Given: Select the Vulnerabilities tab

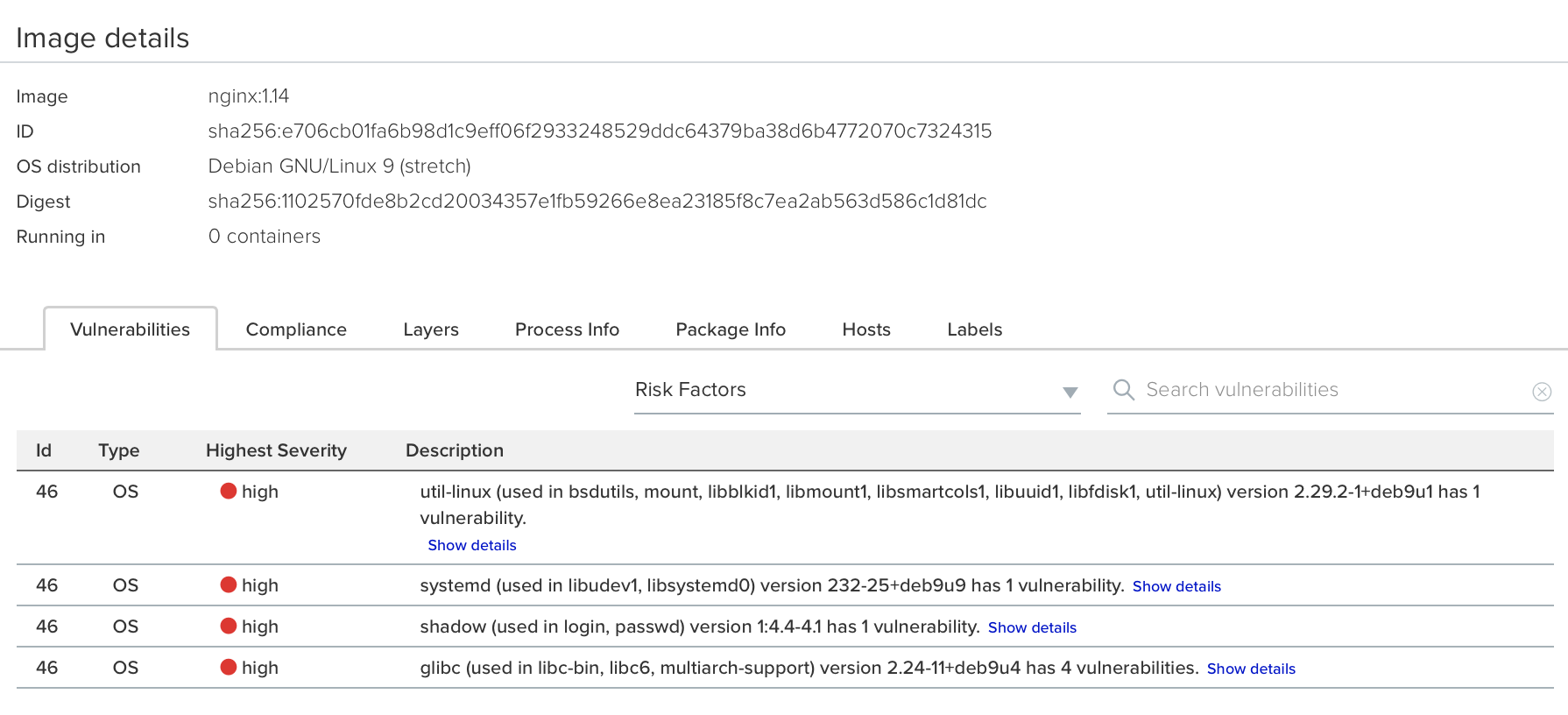Looking at the screenshot, I should pyautogui.click(x=131, y=329).
